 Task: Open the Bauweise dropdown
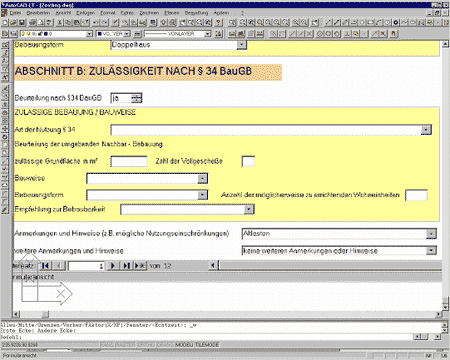point(202,179)
